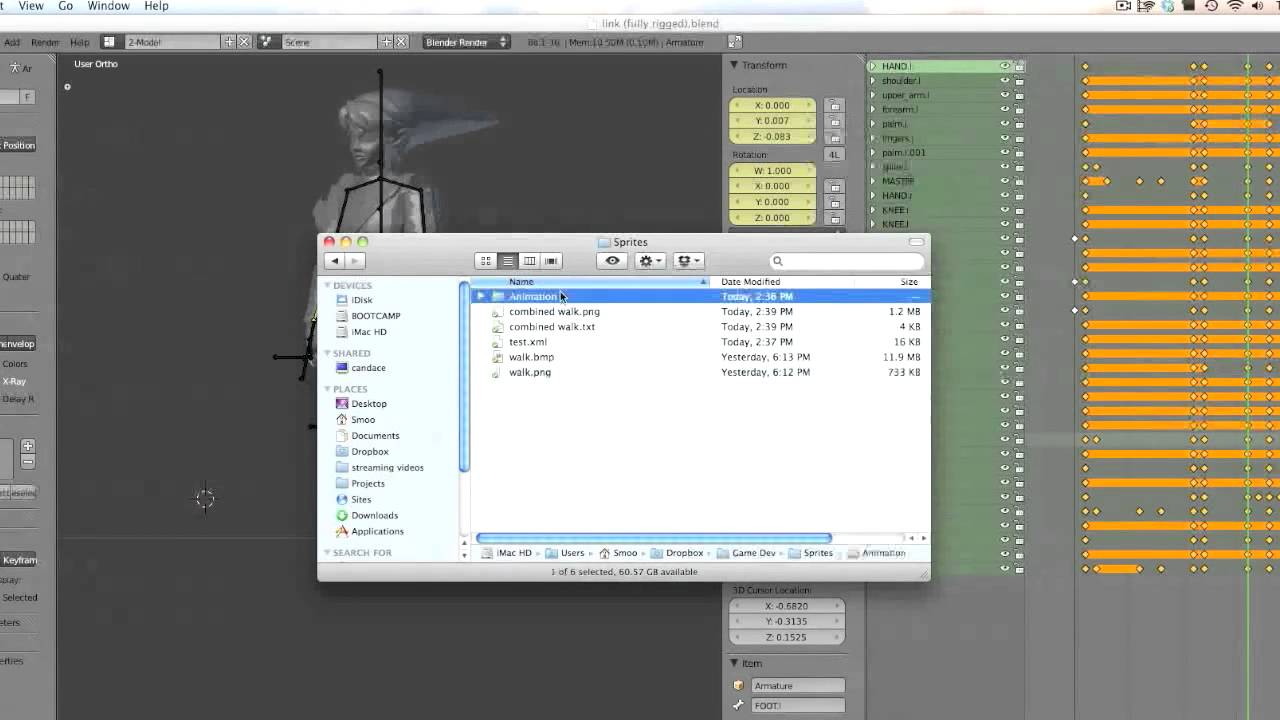Toggle lock icon on palm.l.001 channel
This screenshot has width=1280, height=720.
tap(1019, 153)
